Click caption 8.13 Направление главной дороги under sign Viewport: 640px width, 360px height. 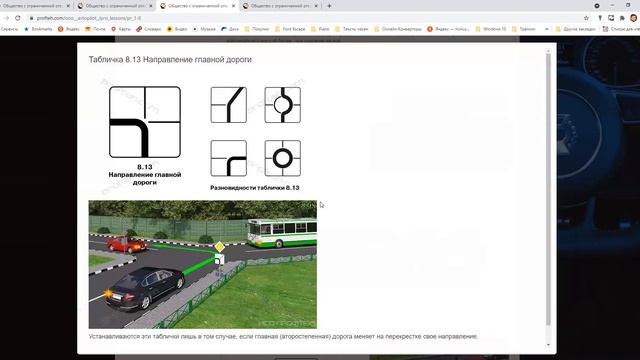pyautogui.click(x=145, y=175)
